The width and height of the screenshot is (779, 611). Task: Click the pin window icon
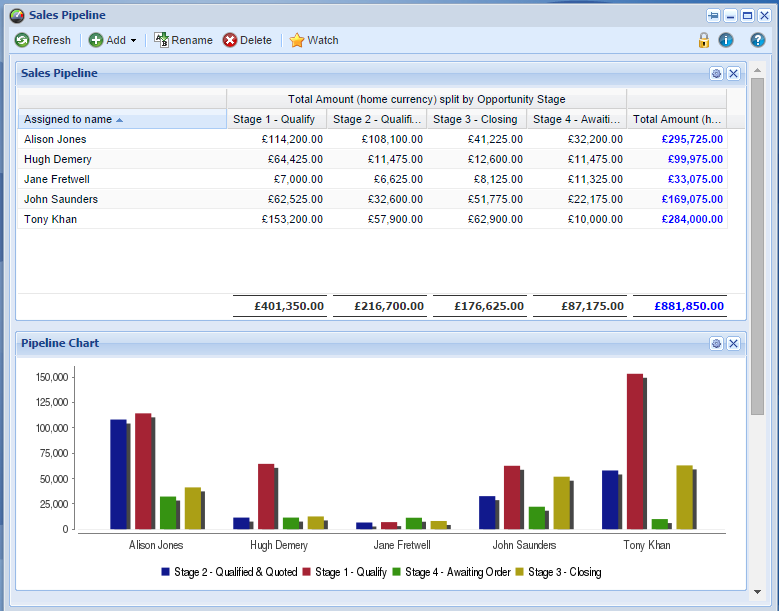tap(713, 16)
